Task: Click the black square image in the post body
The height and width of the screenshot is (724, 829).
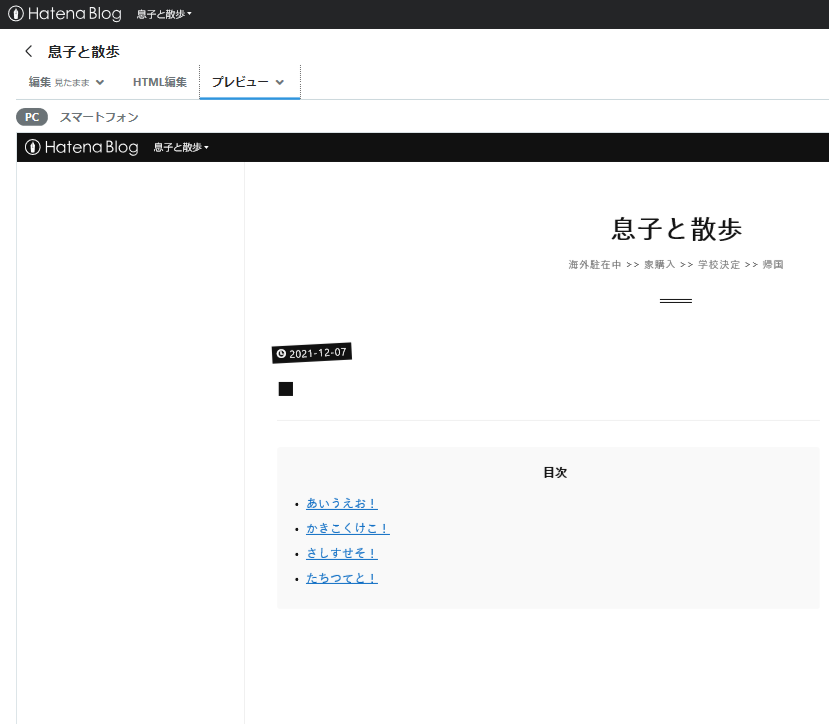Action: click(285, 389)
